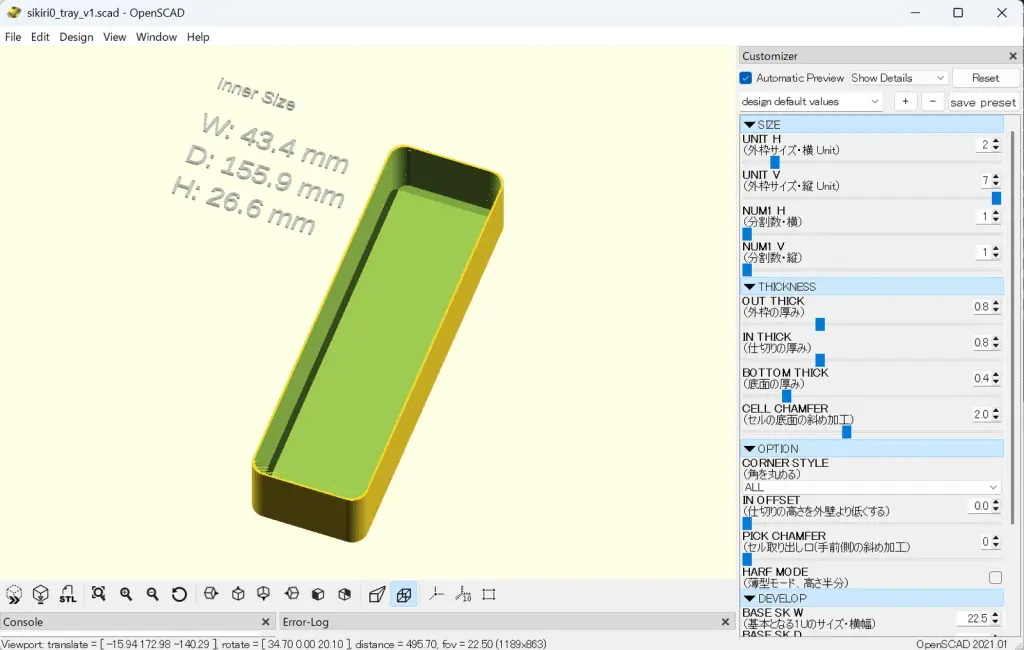Export the model as STL

coord(67,594)
